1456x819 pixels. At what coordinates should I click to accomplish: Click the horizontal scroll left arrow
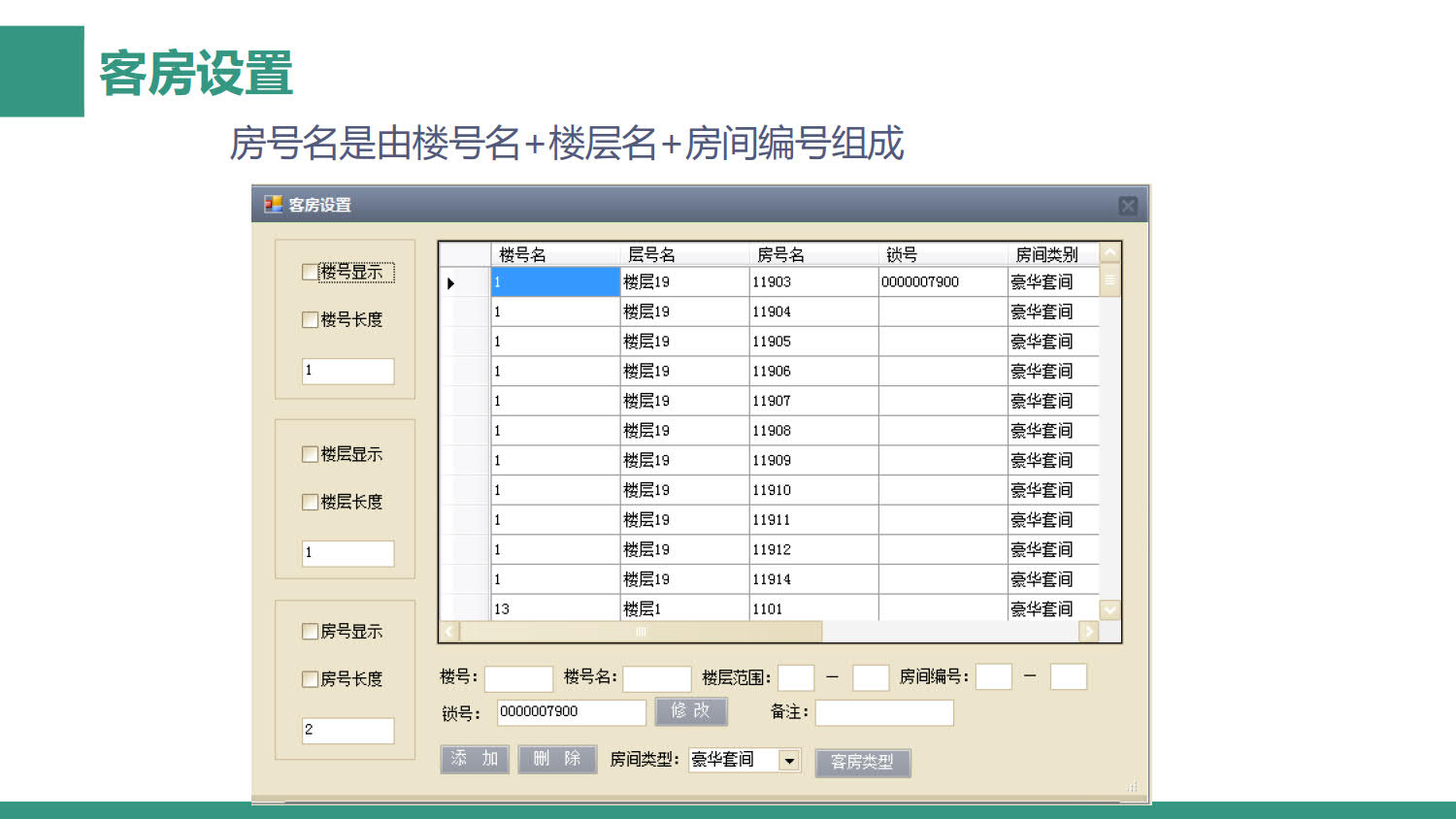(x=449, y=632)
